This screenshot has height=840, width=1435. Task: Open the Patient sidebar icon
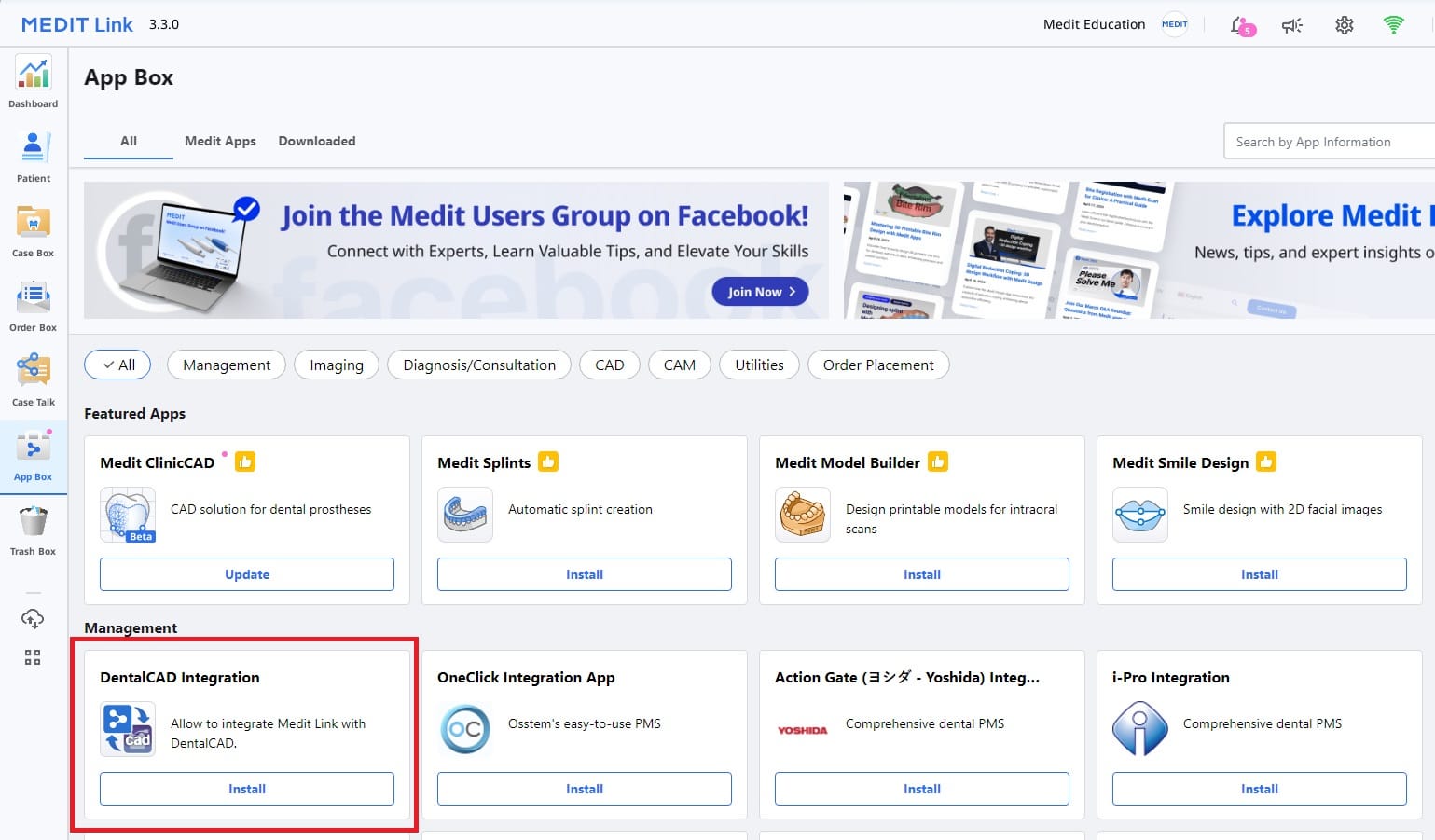[34, 157]
